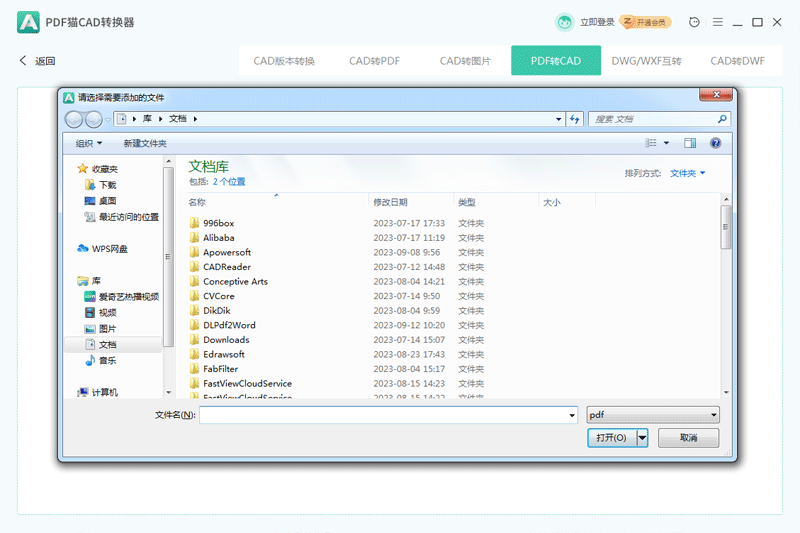
Task: Click the 2个位置 link
Action: (x=228, y=182)
